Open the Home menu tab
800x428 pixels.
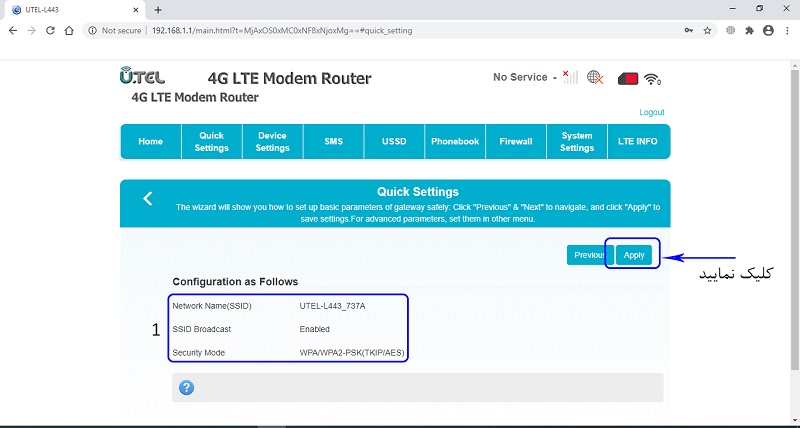(x=151, y=141)
